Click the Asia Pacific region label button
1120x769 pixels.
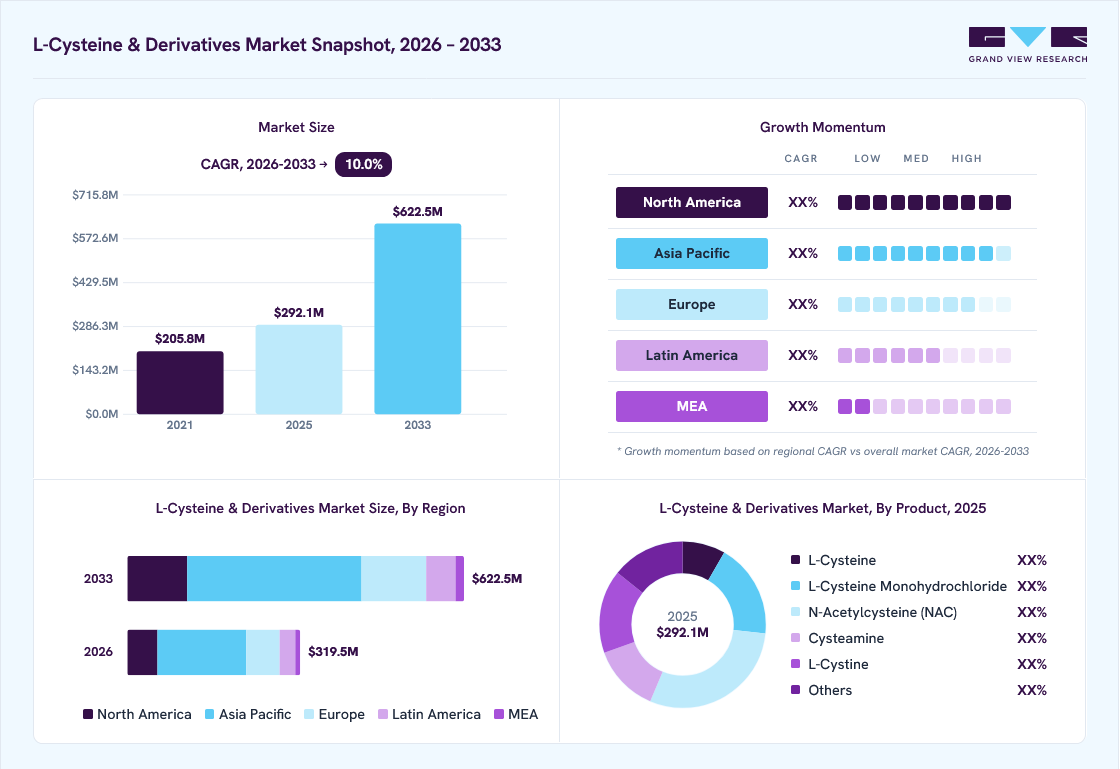coord(691,253)
